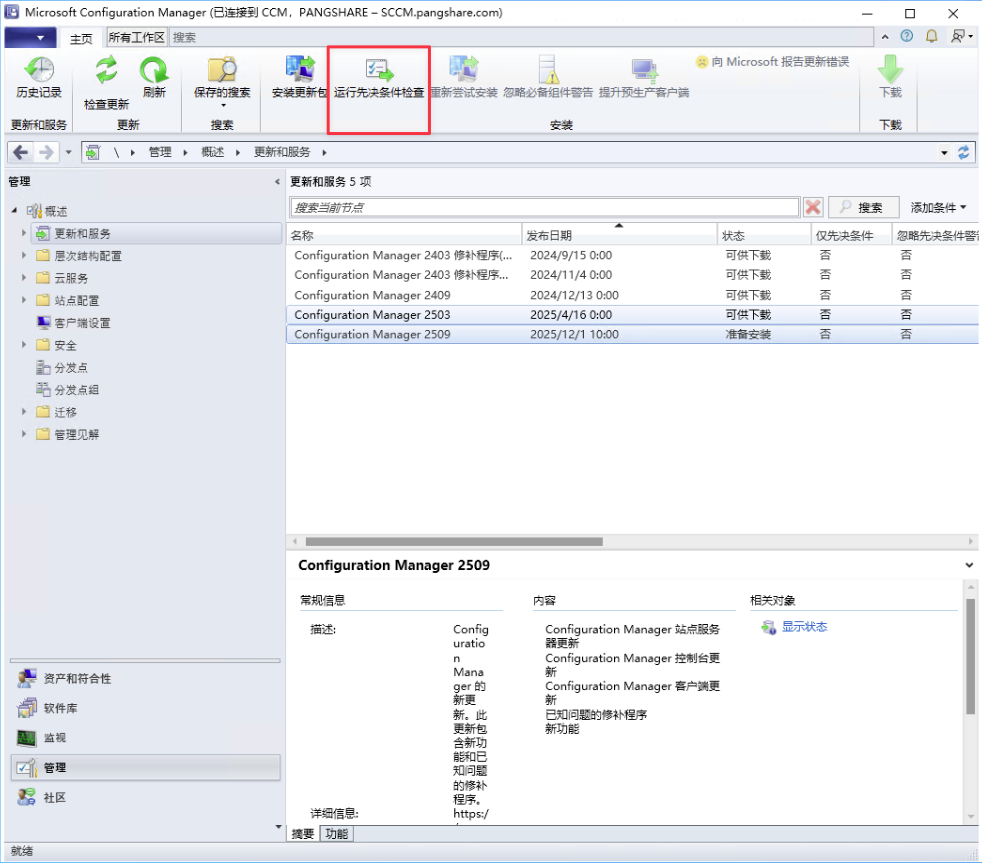Collapse the details pane chevron
Image resolution: width=982 pixels, height=863 pixels.
969,565
